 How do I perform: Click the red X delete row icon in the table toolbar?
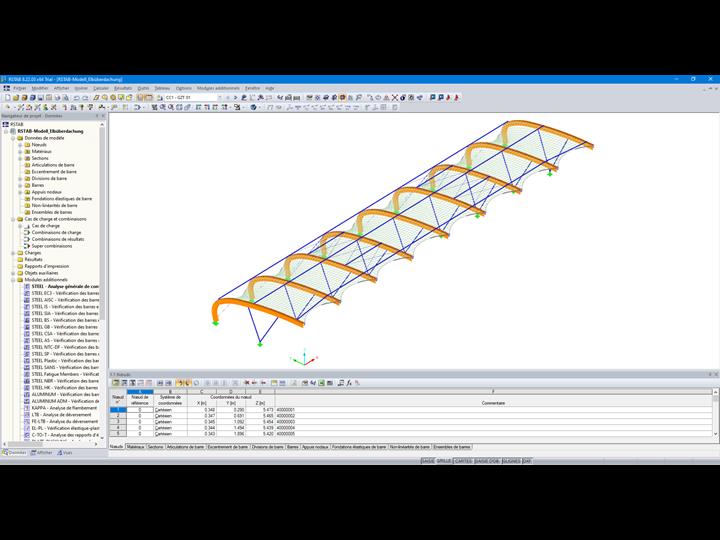coord(247,382)
